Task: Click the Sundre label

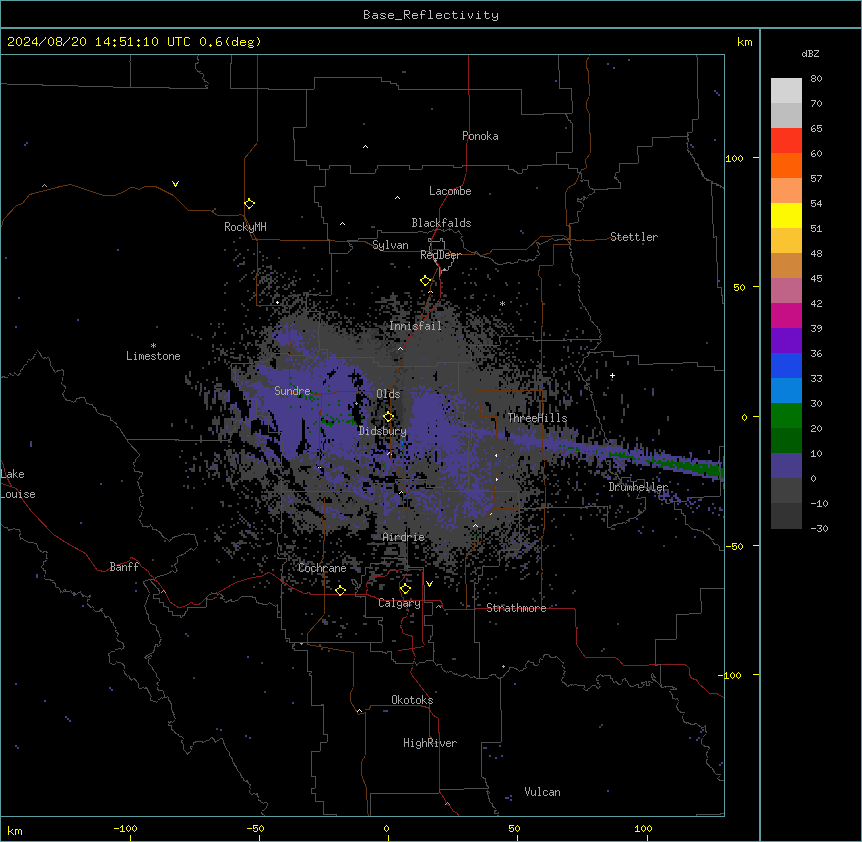Action: [x=292, y=391]
